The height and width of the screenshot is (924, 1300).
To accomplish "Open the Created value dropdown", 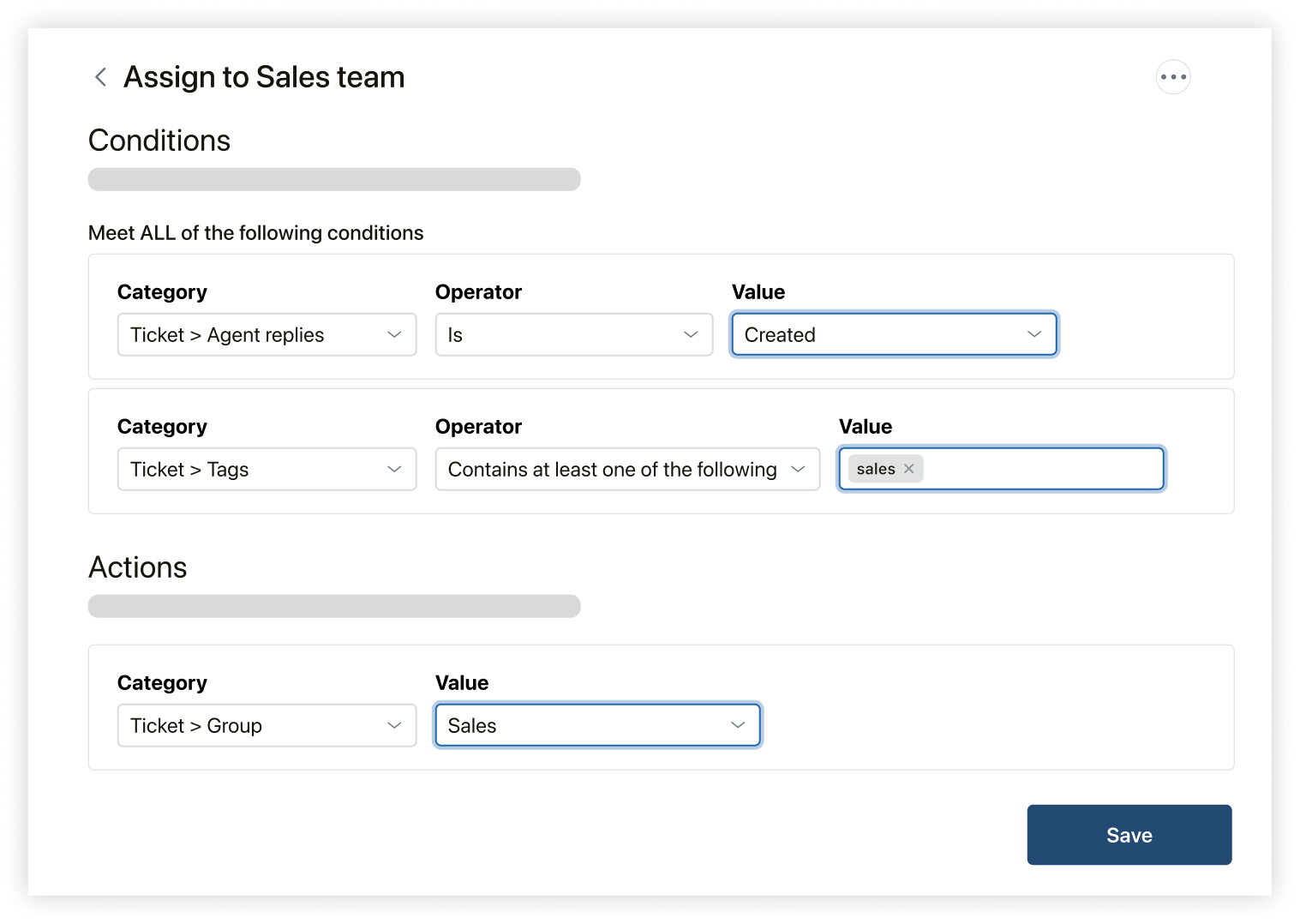I will (894, 334).
